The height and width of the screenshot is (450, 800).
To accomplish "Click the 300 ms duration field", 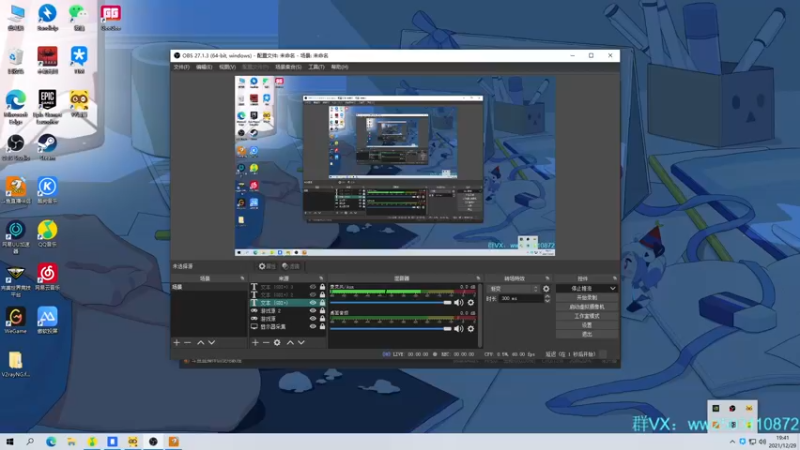I will coord(520,298).
